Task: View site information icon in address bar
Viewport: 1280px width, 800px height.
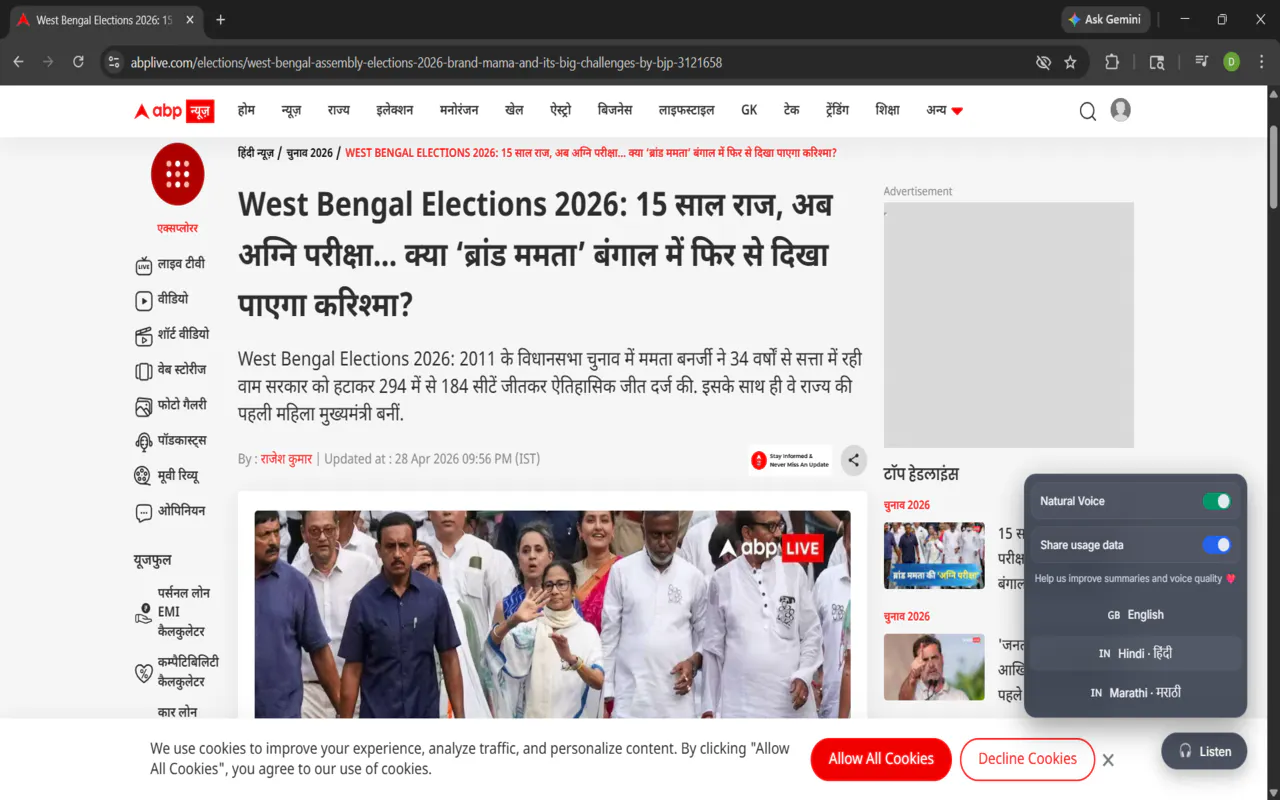Action: [113, 62]
